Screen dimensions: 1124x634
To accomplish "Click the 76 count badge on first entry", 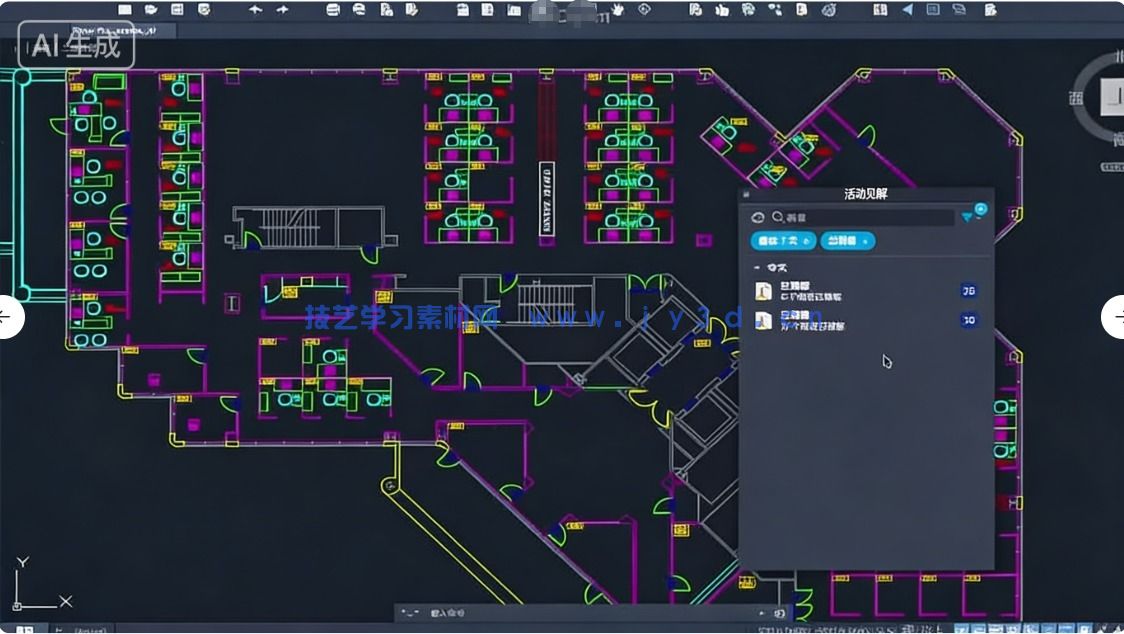I will [969, 291].
